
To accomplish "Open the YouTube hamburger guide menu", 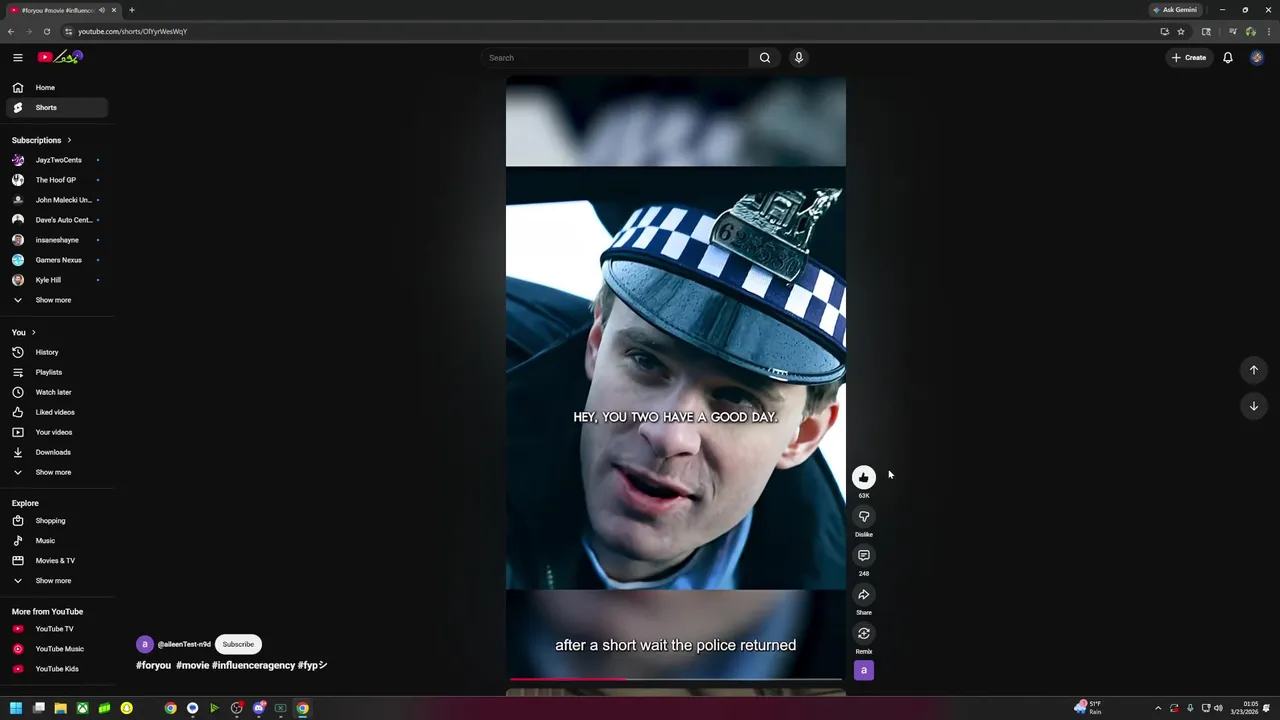I will tap(17, 58).
